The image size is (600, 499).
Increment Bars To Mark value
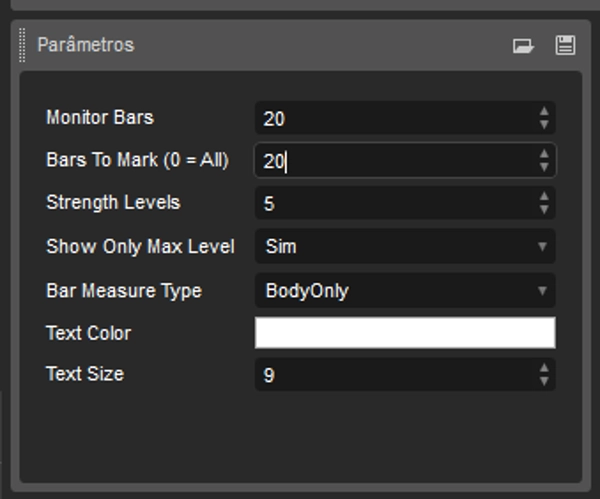pyautogui.click(x=544, y=154)
